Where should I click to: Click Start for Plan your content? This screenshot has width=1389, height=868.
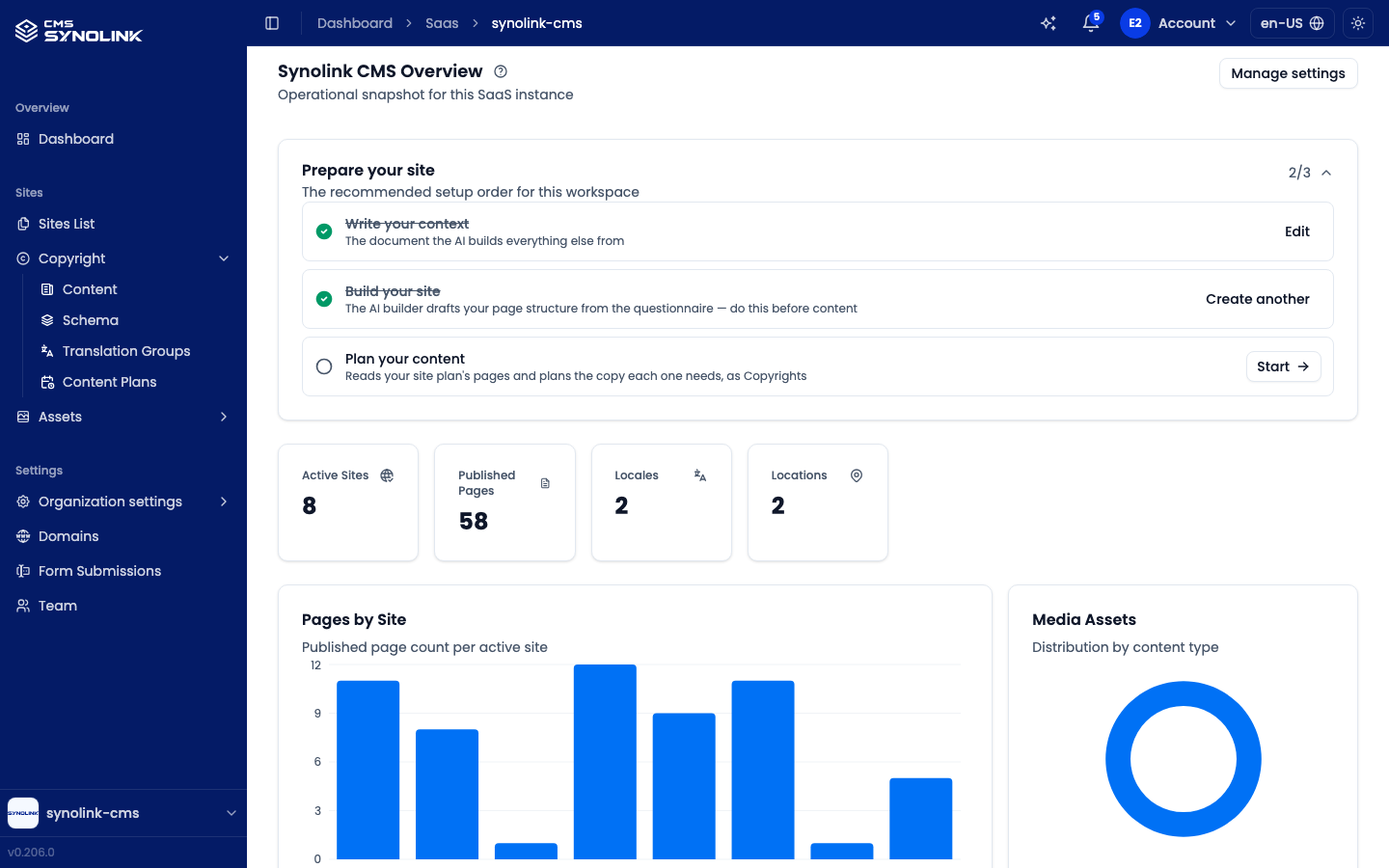[x=1283, y=366]
